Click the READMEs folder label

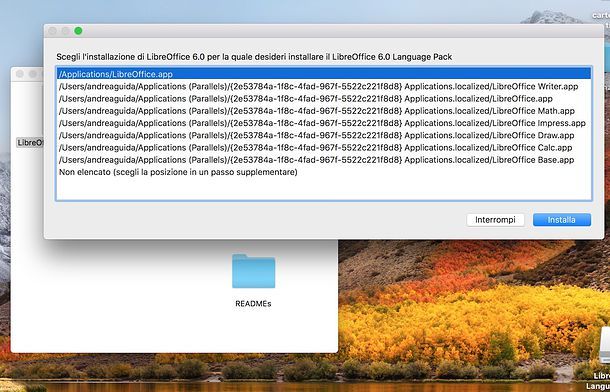coord(253,304)
